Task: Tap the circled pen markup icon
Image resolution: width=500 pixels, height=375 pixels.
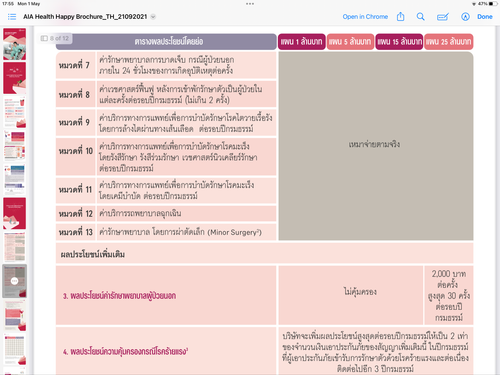Action: pos(465,17)
